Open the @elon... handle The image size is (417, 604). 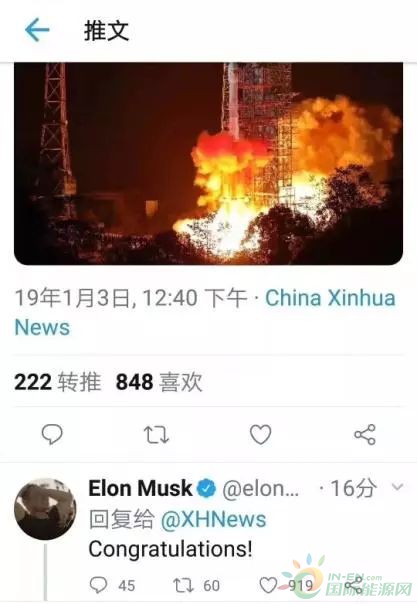click(x=261, y=488)
